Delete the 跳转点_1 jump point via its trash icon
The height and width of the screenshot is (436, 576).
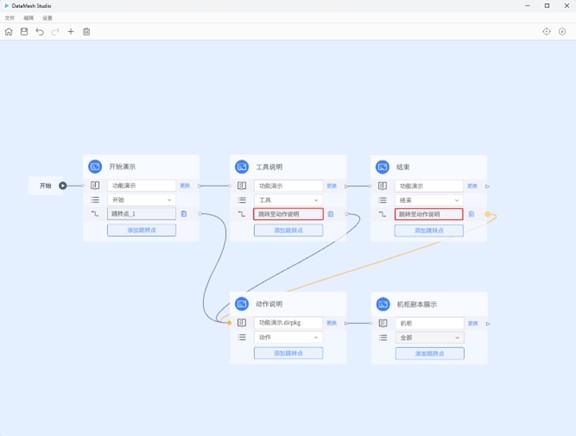(184, 213)
